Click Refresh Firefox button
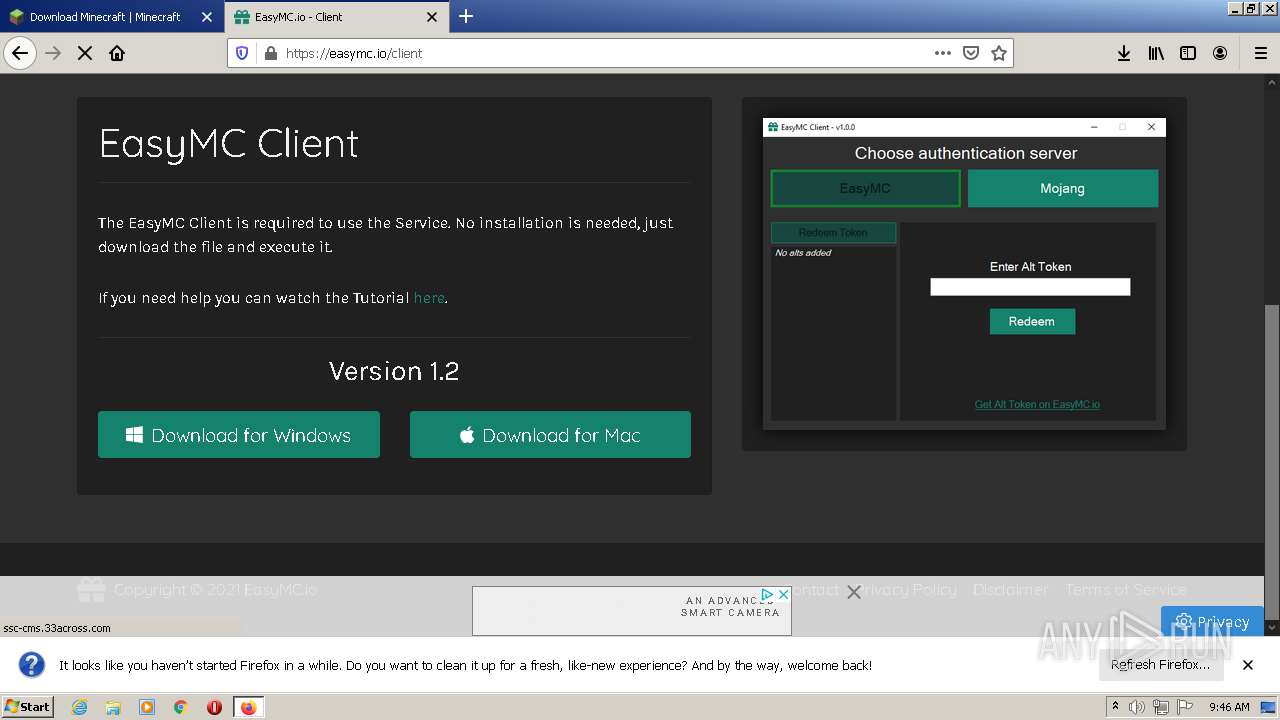The height and width of the screenshot is (720, 1280). point(1160,665)
